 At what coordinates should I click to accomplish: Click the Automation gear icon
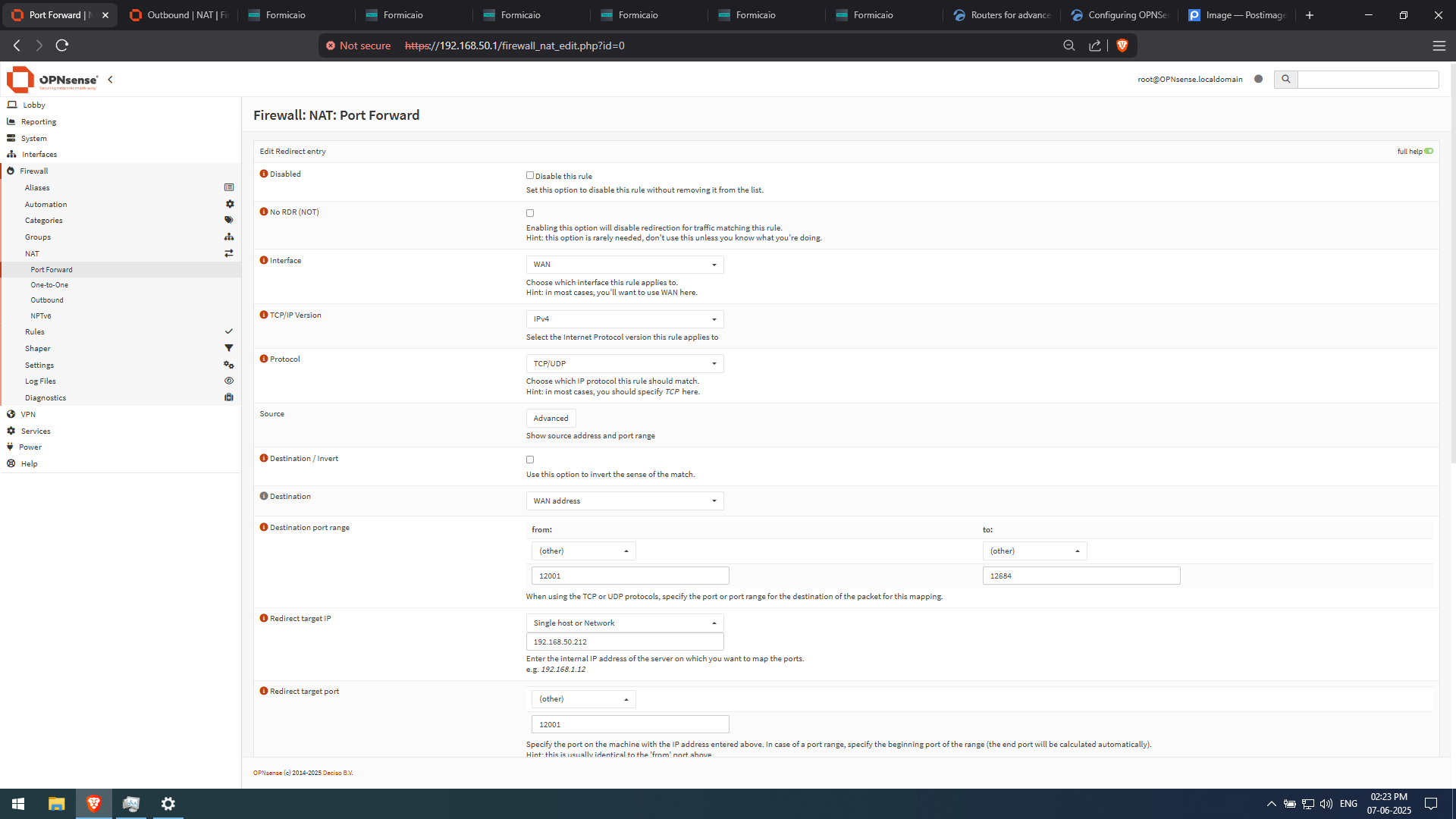pyautogui.click(x=229, y=204)
